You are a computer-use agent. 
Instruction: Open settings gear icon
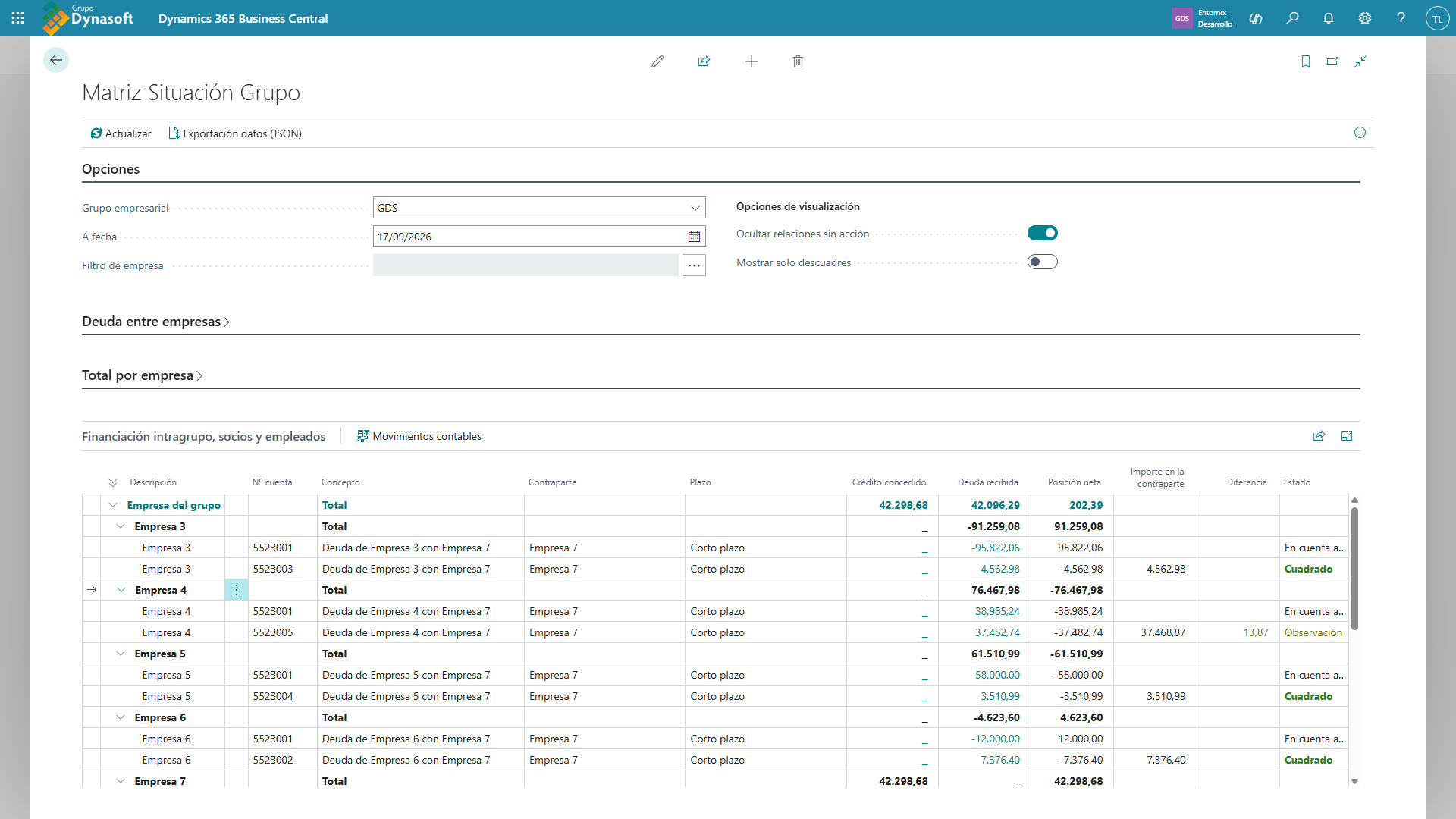pos(1365,18)
